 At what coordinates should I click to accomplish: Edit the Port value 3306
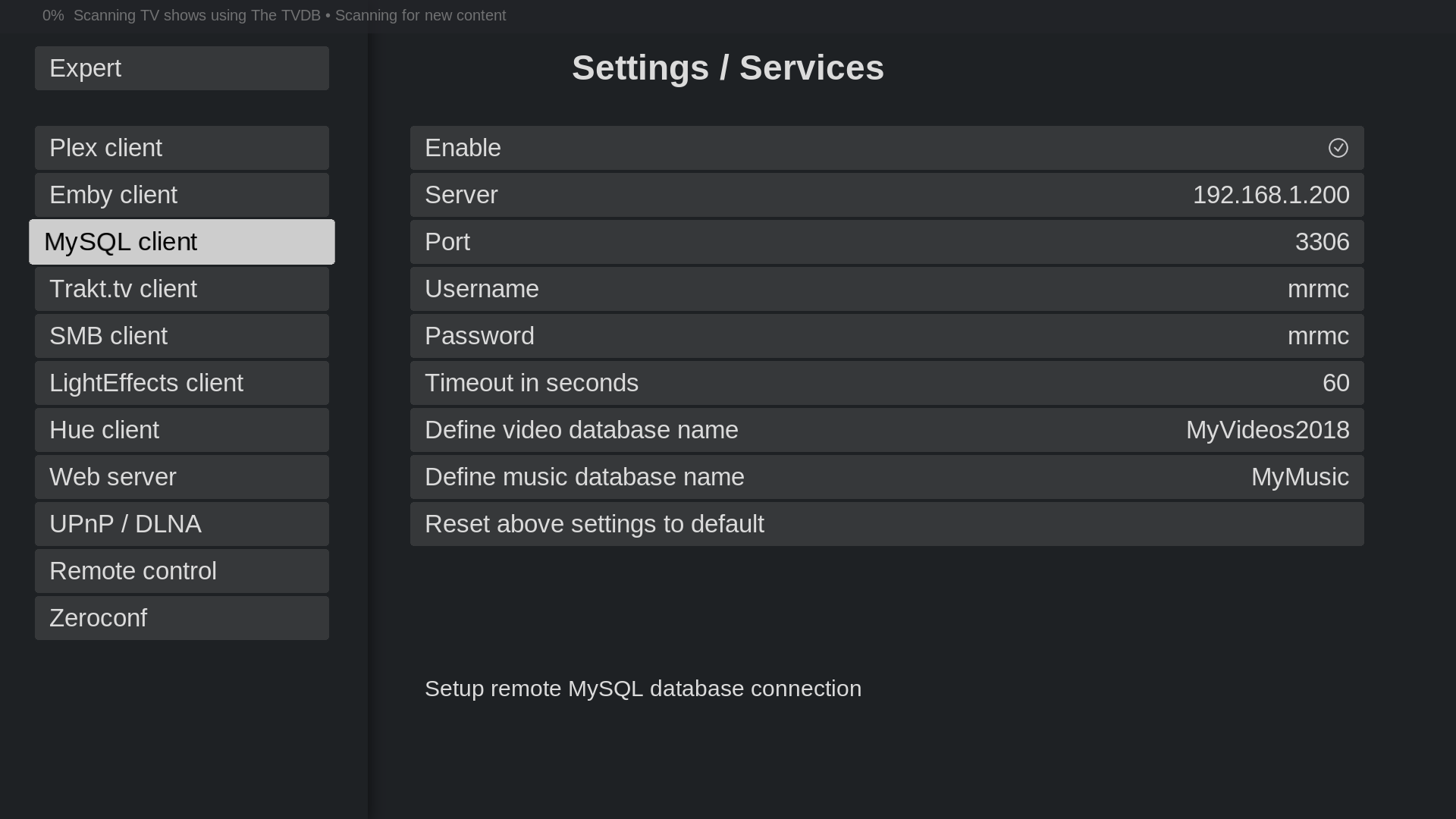pos(886,242)
